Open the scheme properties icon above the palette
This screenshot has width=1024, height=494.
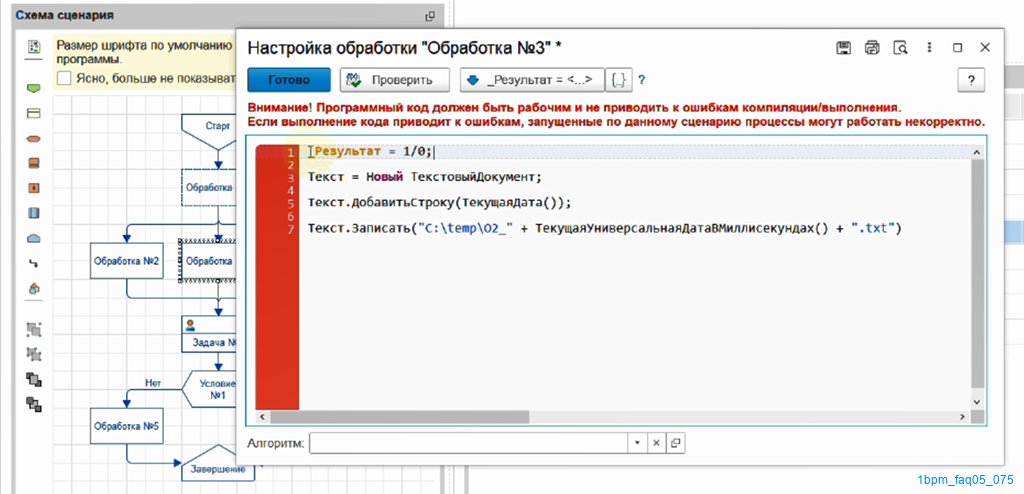pos(34,47)
